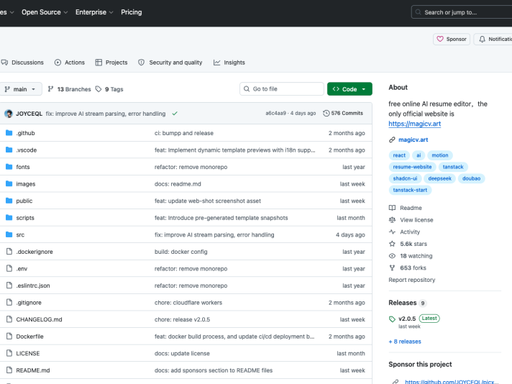Click the link icon beside magicv.art
Viewport: 512px width, 384px height.
[x=392, y=140]
